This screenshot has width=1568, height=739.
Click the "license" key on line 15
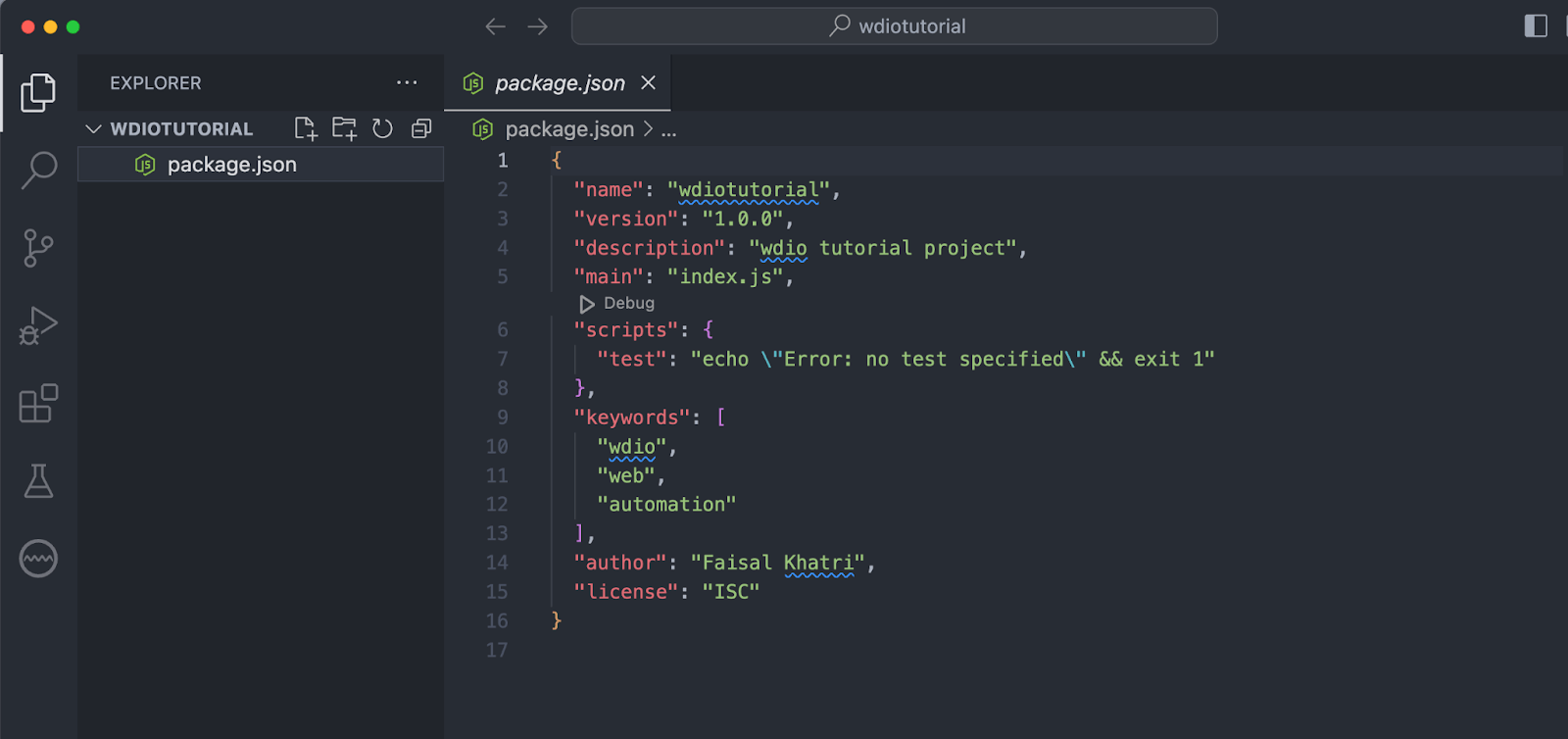point(626,592)
